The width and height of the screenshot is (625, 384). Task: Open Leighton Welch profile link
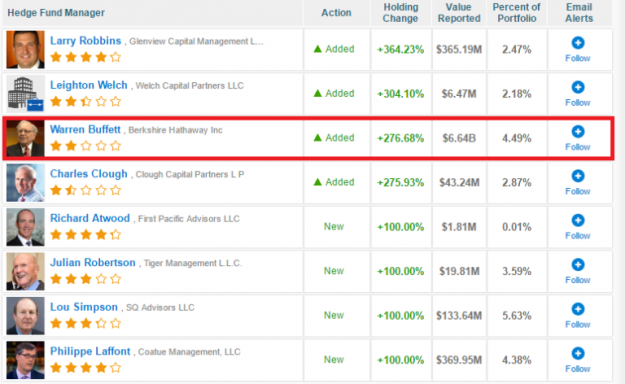88,85
